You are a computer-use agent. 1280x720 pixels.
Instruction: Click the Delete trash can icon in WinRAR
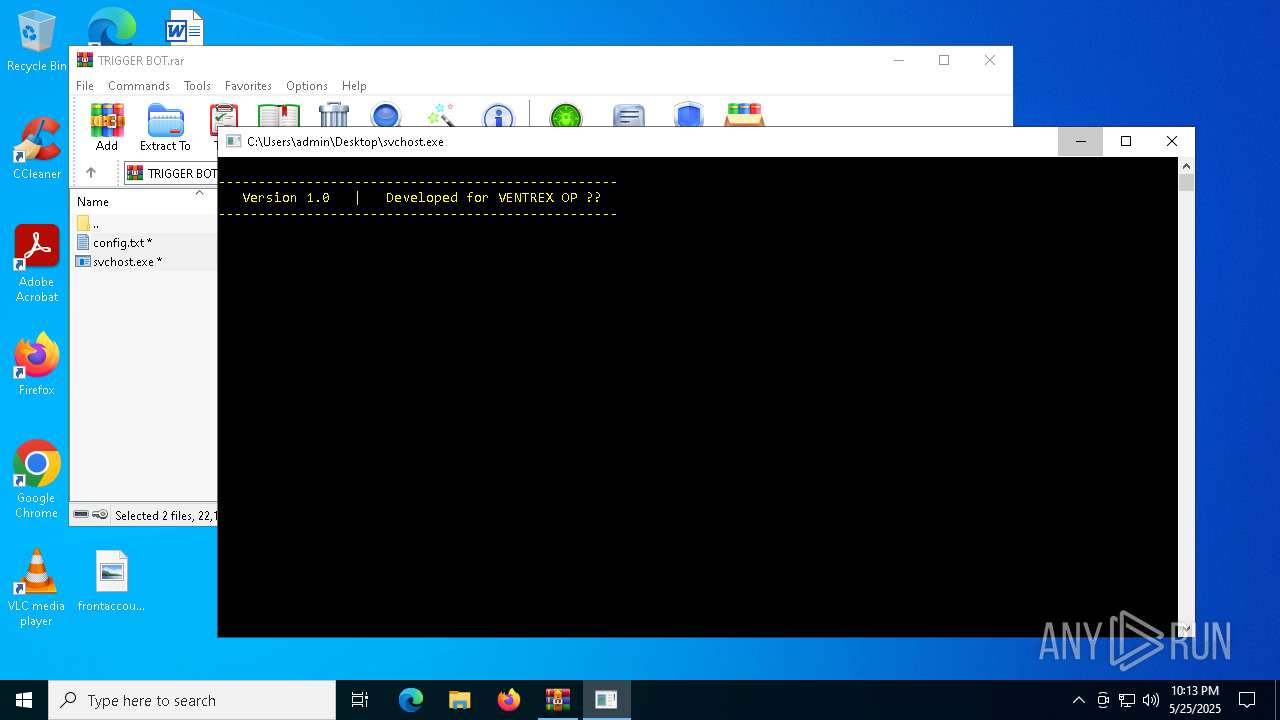(x=334, y=116)
